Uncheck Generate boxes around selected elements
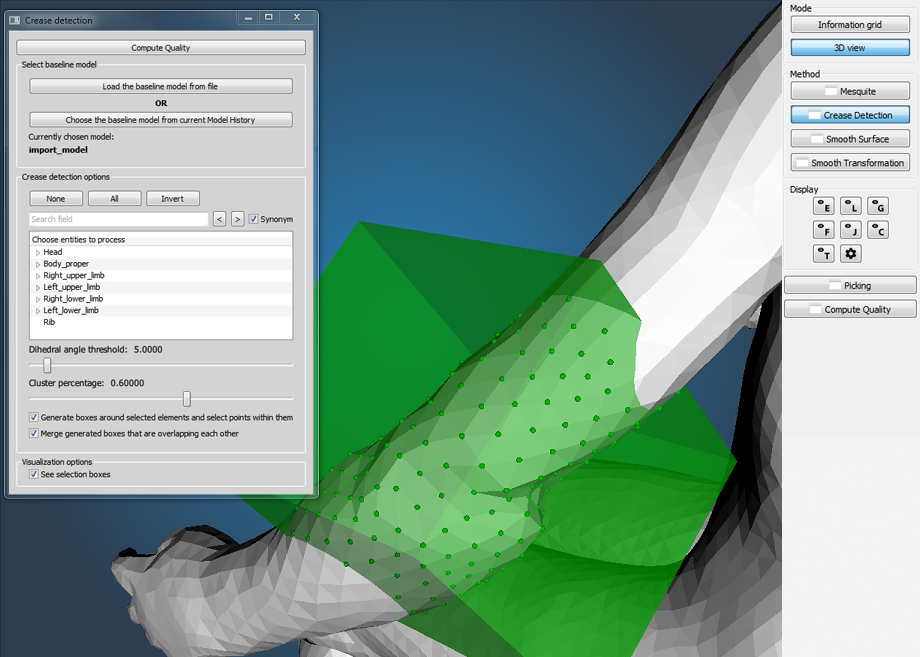The width and height of the screenshot is (920, 657). [34, 418]
